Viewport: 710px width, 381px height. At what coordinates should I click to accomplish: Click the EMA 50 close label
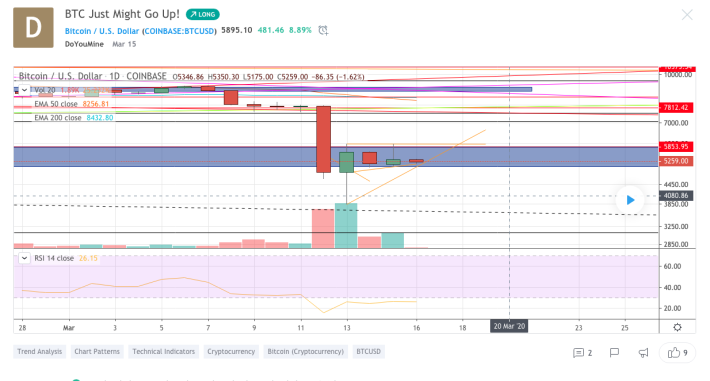56,104
